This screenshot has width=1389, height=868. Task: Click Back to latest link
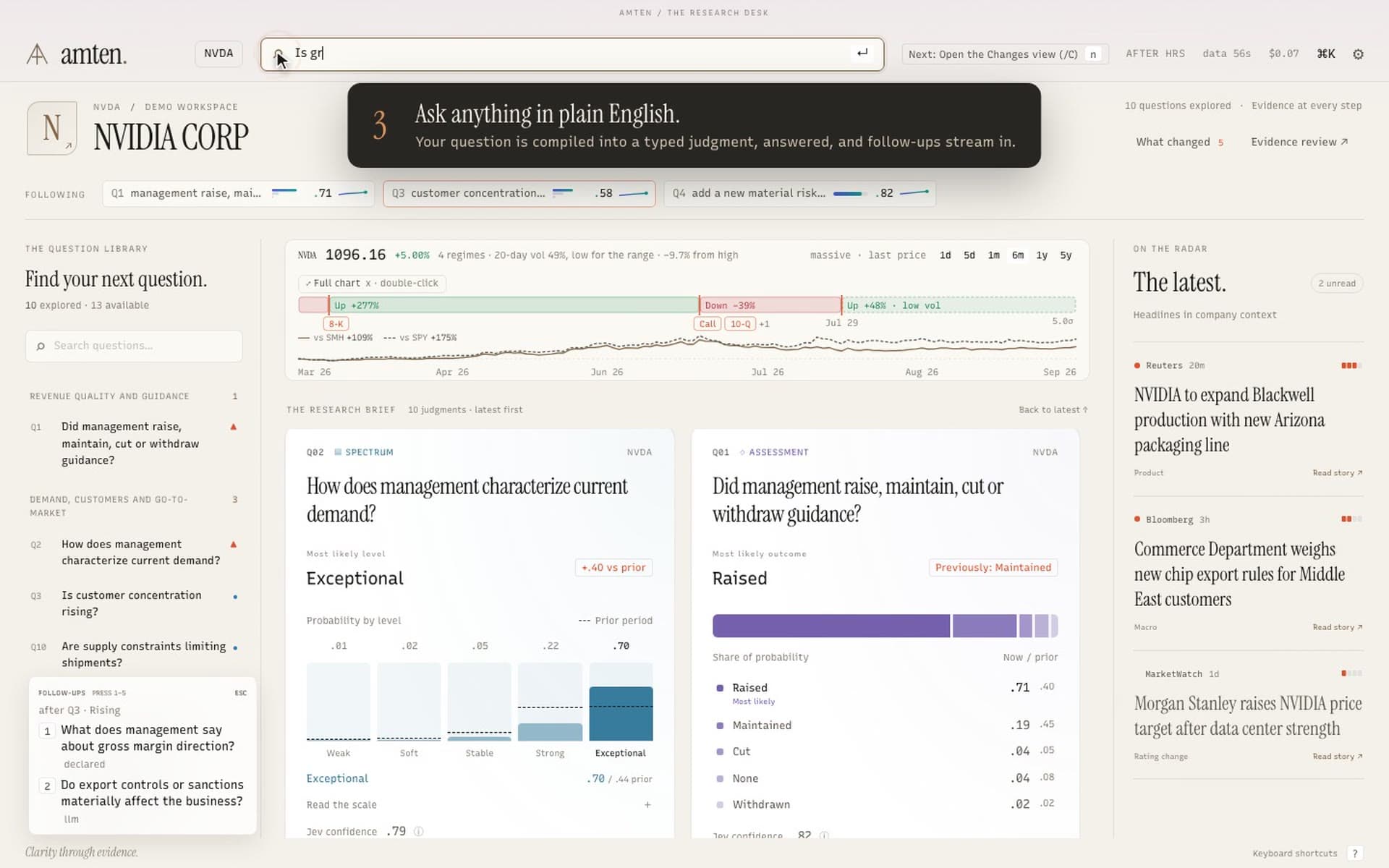[1053, 410]
